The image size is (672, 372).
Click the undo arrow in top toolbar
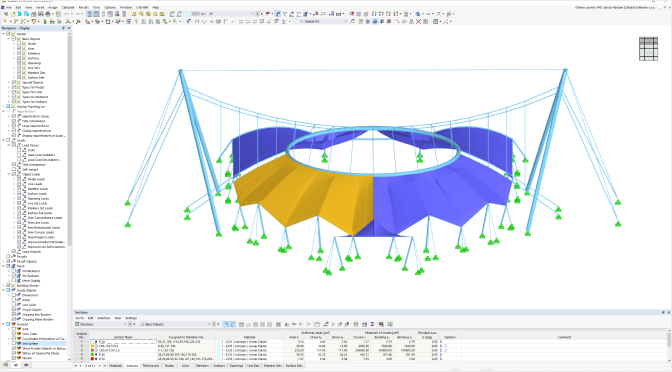coord(66,14)
